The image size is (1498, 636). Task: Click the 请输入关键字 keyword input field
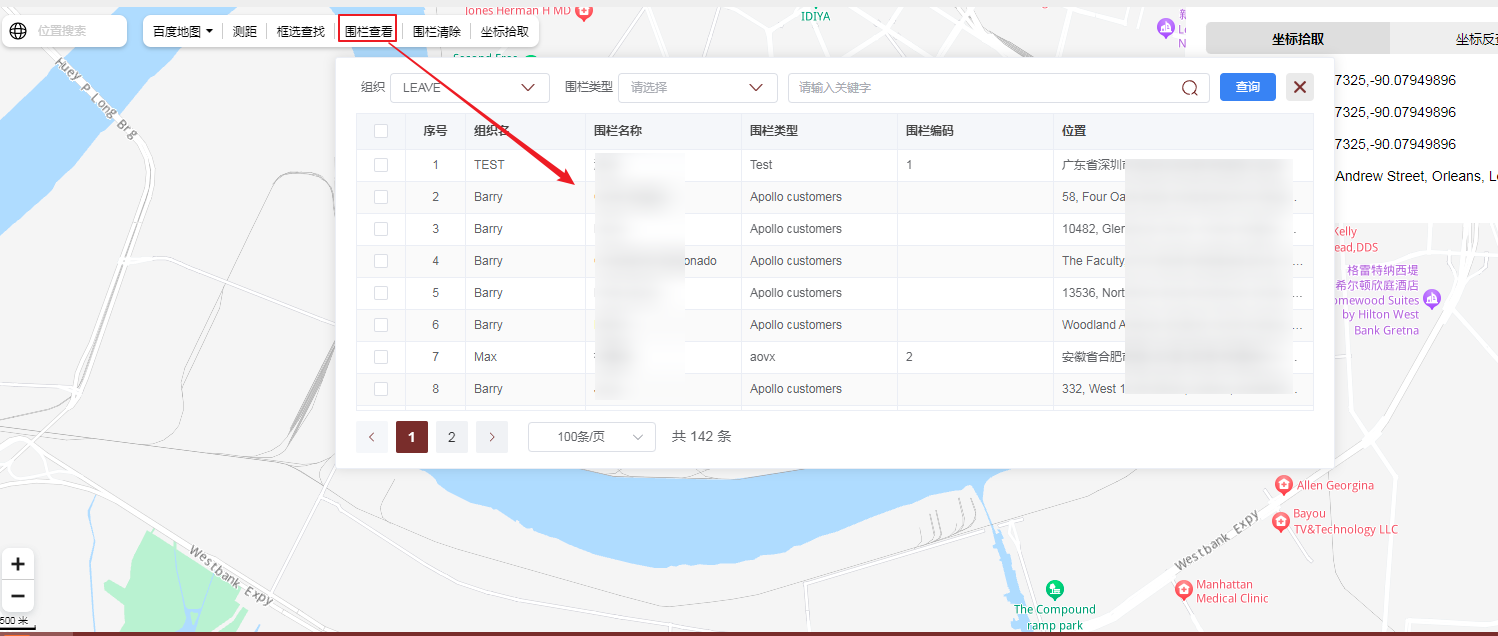(x=980, y=88)
